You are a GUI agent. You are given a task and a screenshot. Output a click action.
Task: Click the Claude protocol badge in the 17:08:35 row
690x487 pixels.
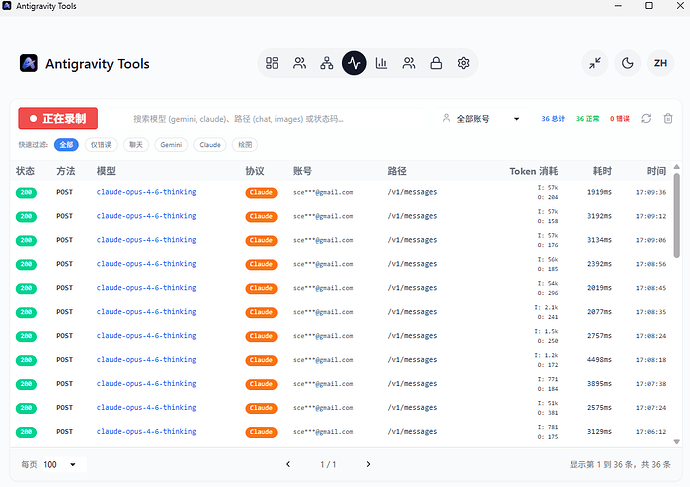[x=261, y=312]
